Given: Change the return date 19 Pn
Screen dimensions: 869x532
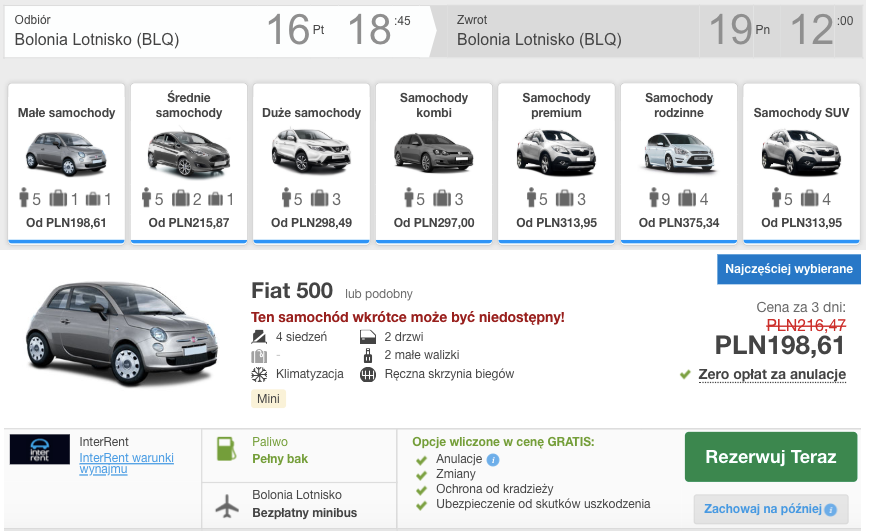Looking at the screenshot, I should 739,30.
